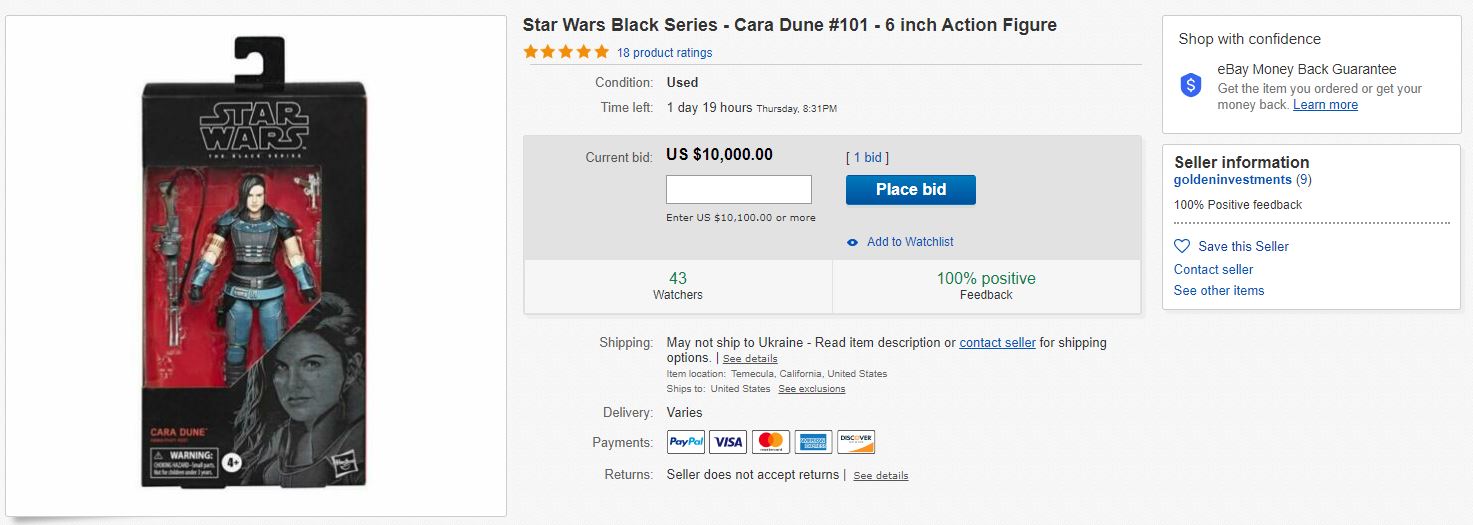Click Contact seller in Seller information
1473x525 pixels.
click(x=1213, y=269)
